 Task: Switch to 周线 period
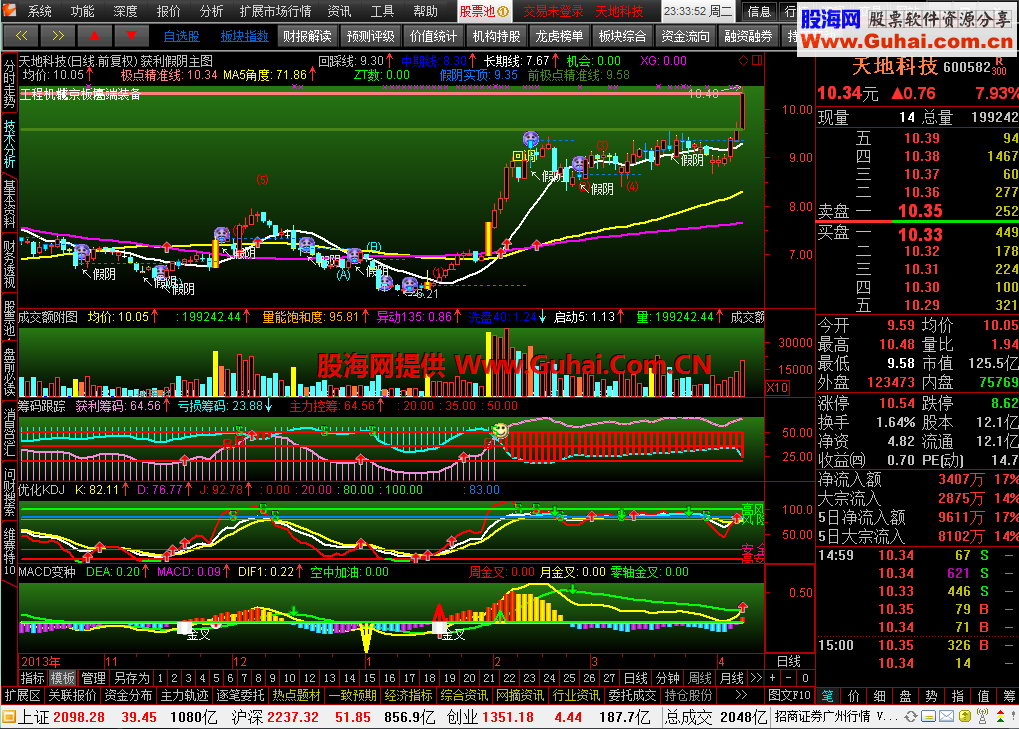click(x=700, y=678)
